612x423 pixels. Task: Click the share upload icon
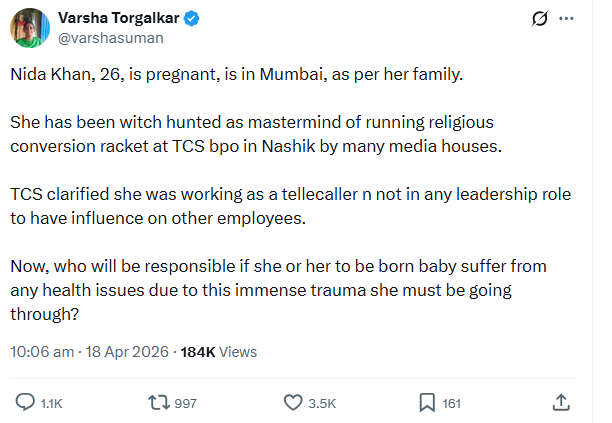(562, 402)
